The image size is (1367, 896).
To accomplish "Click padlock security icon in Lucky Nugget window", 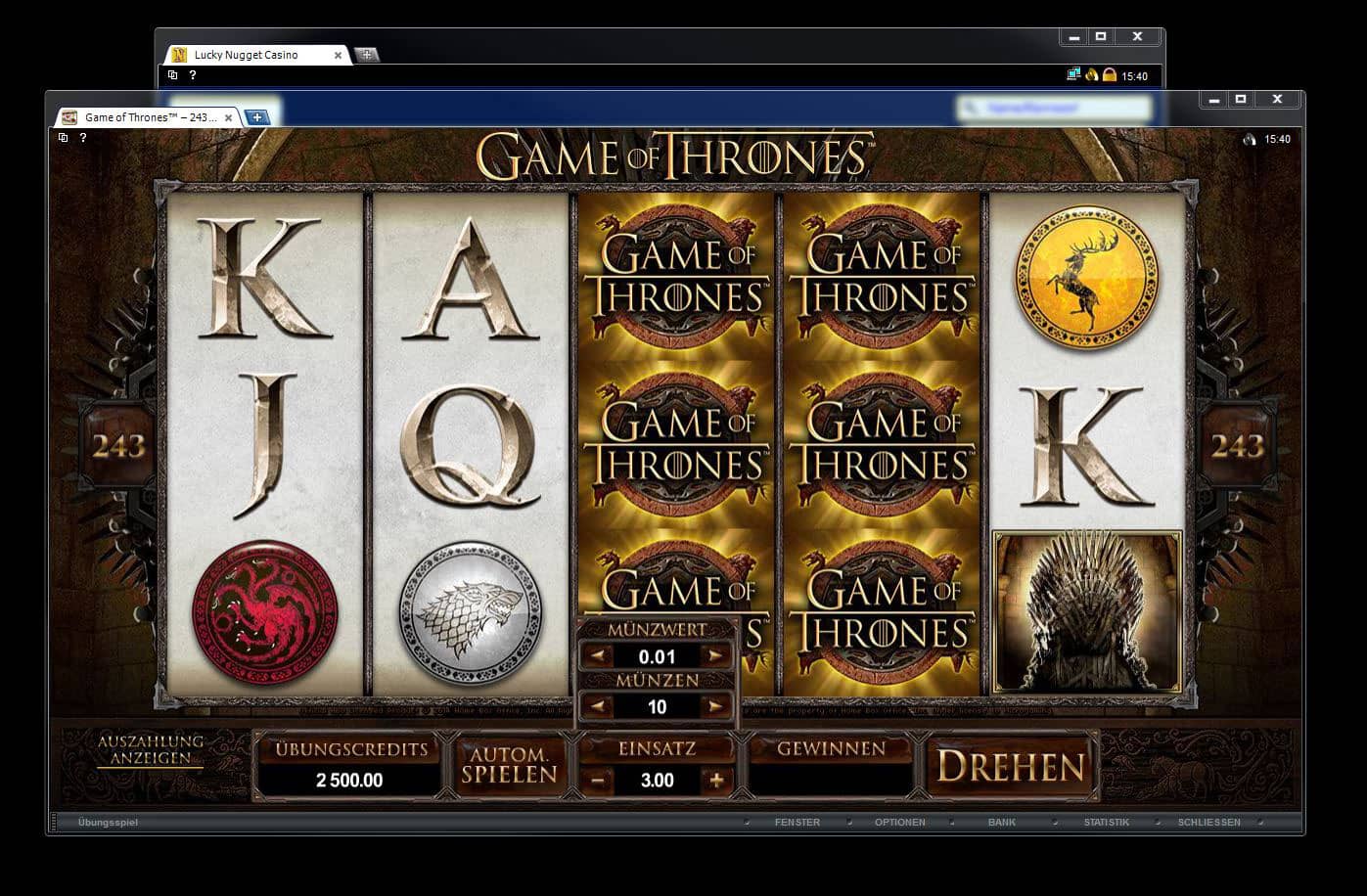I will click(1110, 74).
